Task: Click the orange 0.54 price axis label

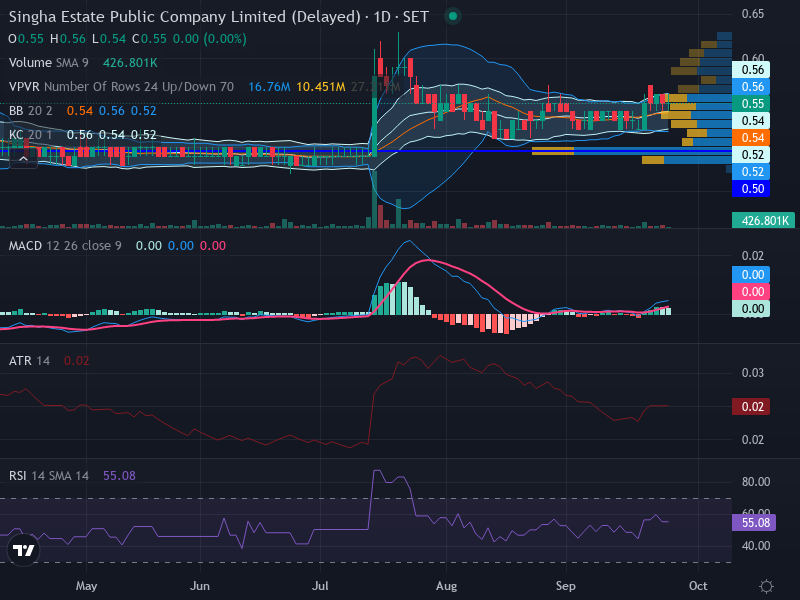Action: [x=751, y=138]
